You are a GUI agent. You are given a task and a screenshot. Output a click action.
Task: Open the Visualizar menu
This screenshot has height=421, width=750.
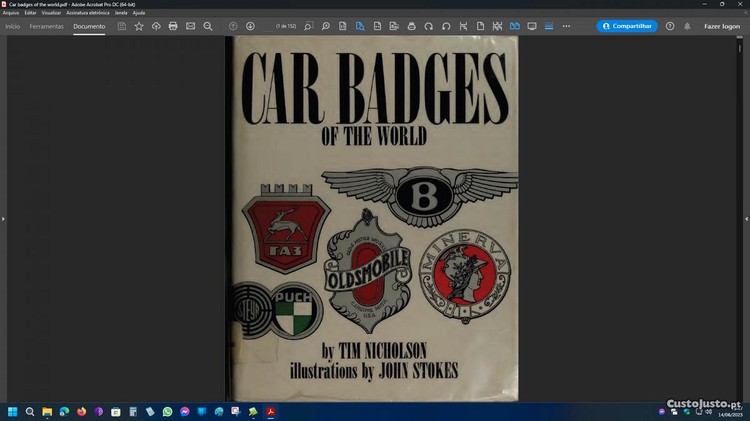point(51,13)
